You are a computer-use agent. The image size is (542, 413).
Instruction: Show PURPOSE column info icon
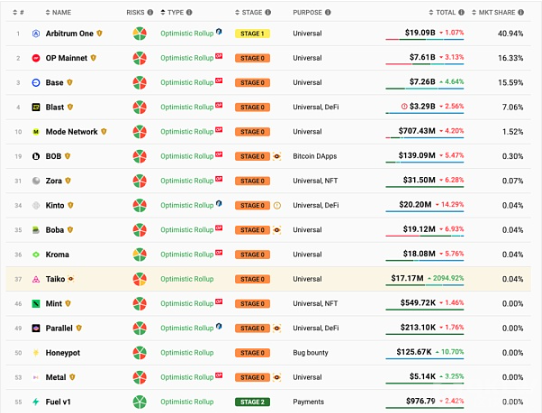tap(328, 12)
